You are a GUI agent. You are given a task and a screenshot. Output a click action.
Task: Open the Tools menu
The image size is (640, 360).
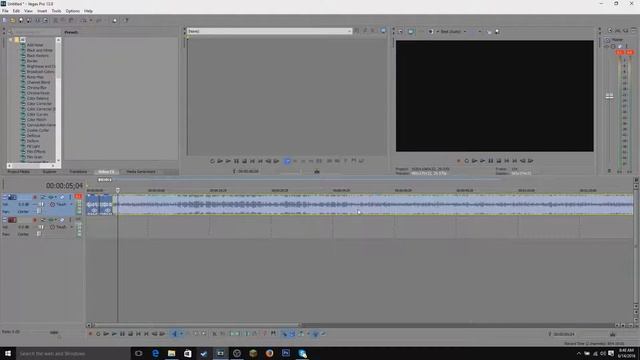point(56,11)
